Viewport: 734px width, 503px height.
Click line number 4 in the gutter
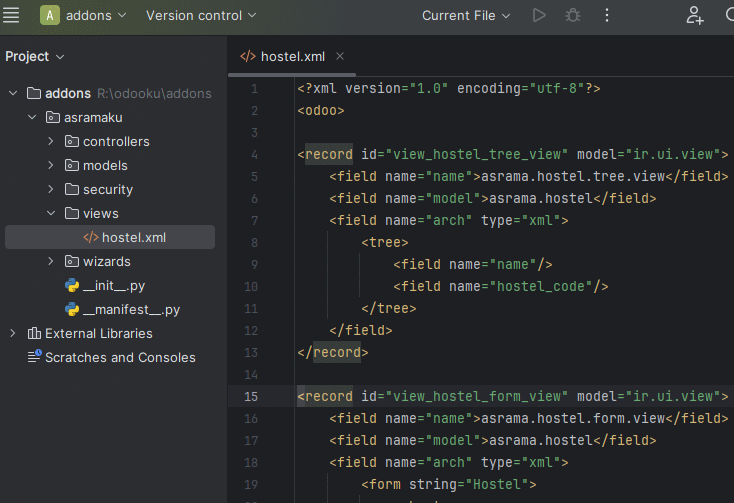click(254, 154)
